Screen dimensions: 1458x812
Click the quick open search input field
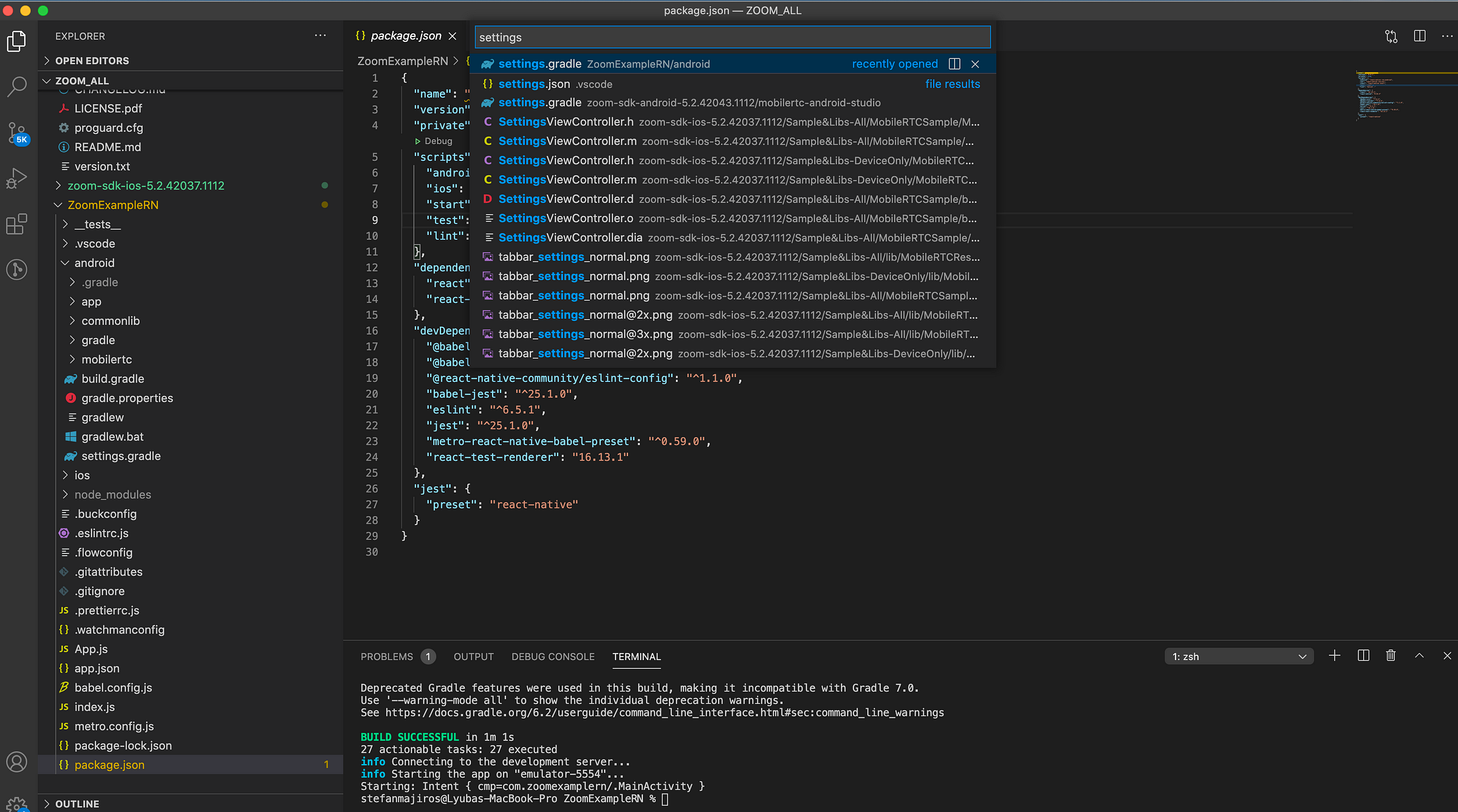[x=732, y=38]
